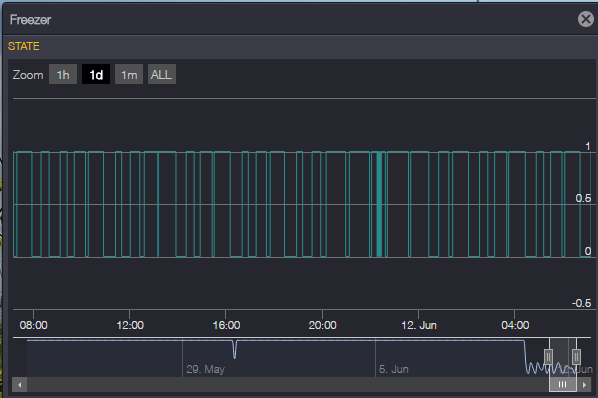Click the navigator left range handle

pyautogui.click(x=548, y=357)
